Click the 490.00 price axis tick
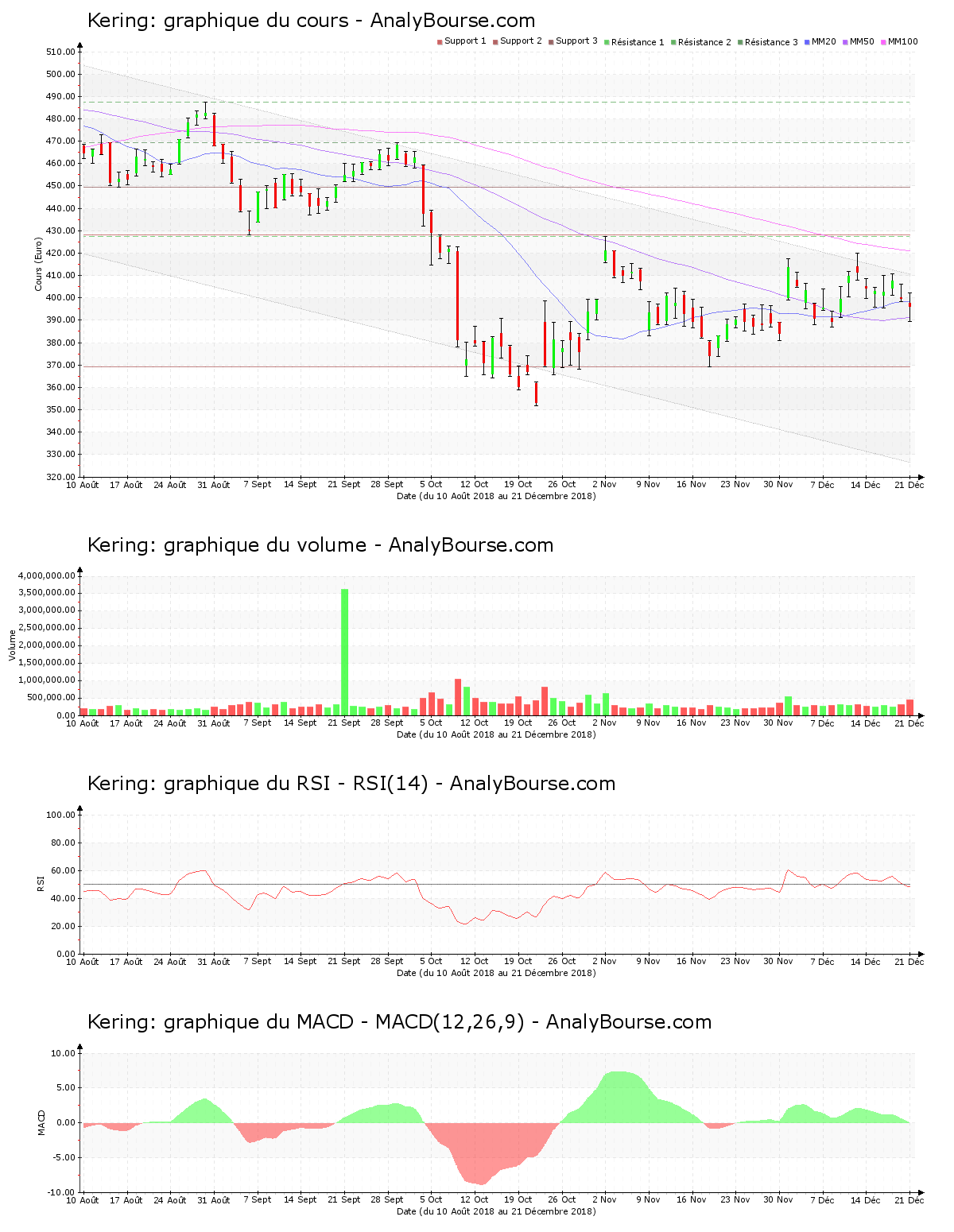Image resolution: width=954 pixels, height=1232 pixels. tap(60, 96)
